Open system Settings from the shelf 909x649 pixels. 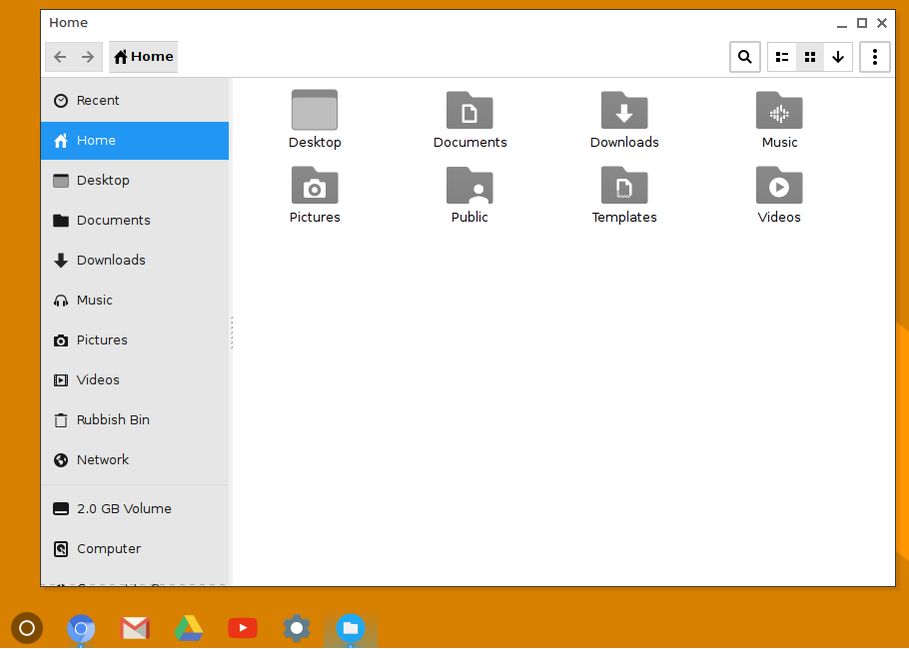pyautogui.click(x=296, y=628)
